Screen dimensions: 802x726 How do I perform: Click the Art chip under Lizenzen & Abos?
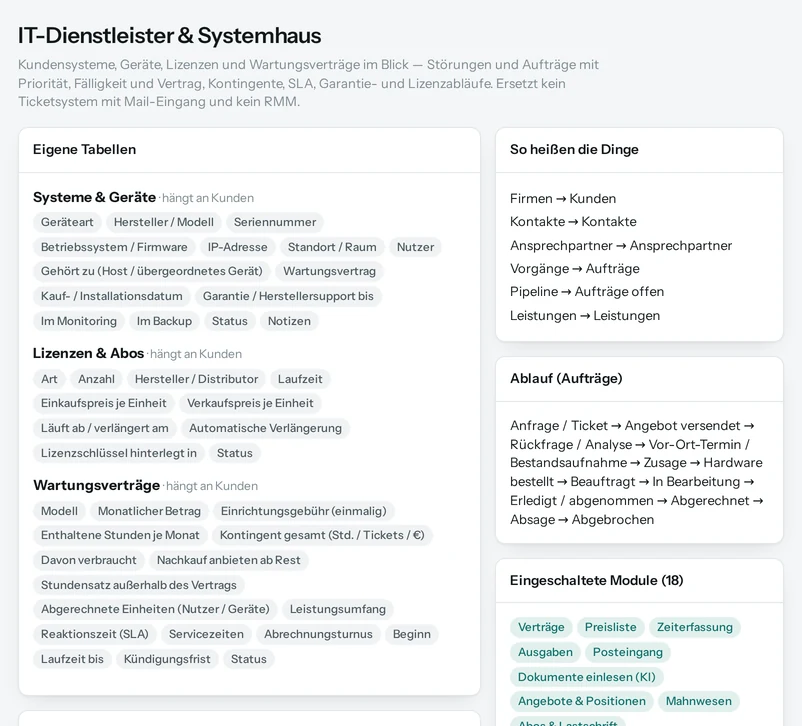pos(49,379)
